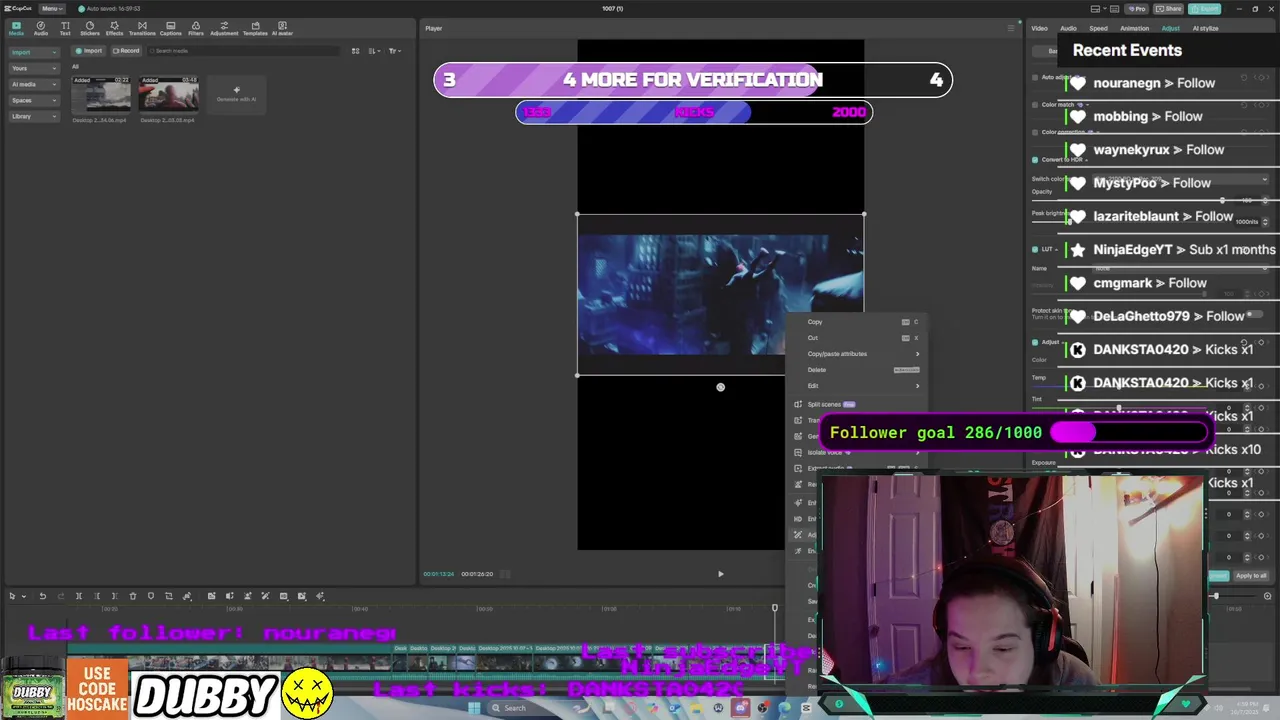Open the Transitions tab
The image size is (1280, 720).
(x=142, y=28)
